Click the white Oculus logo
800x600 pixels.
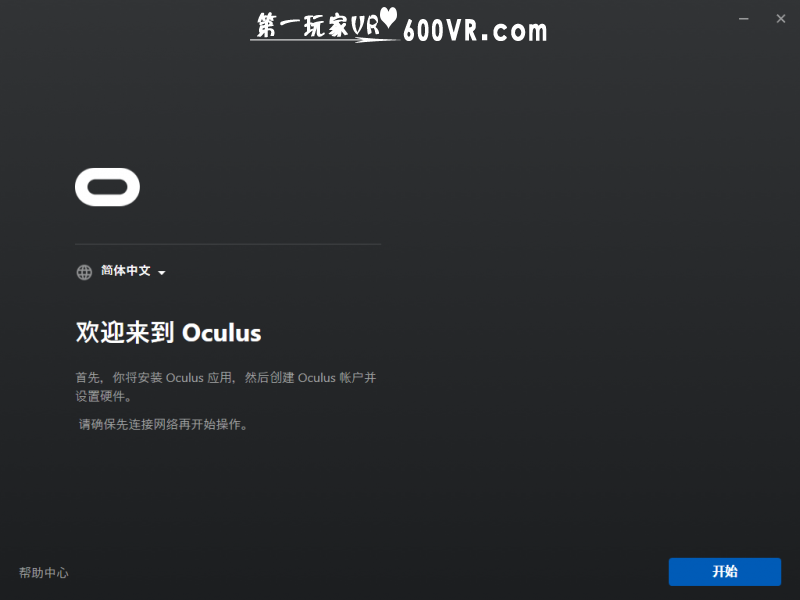click(x=107, y=187)
